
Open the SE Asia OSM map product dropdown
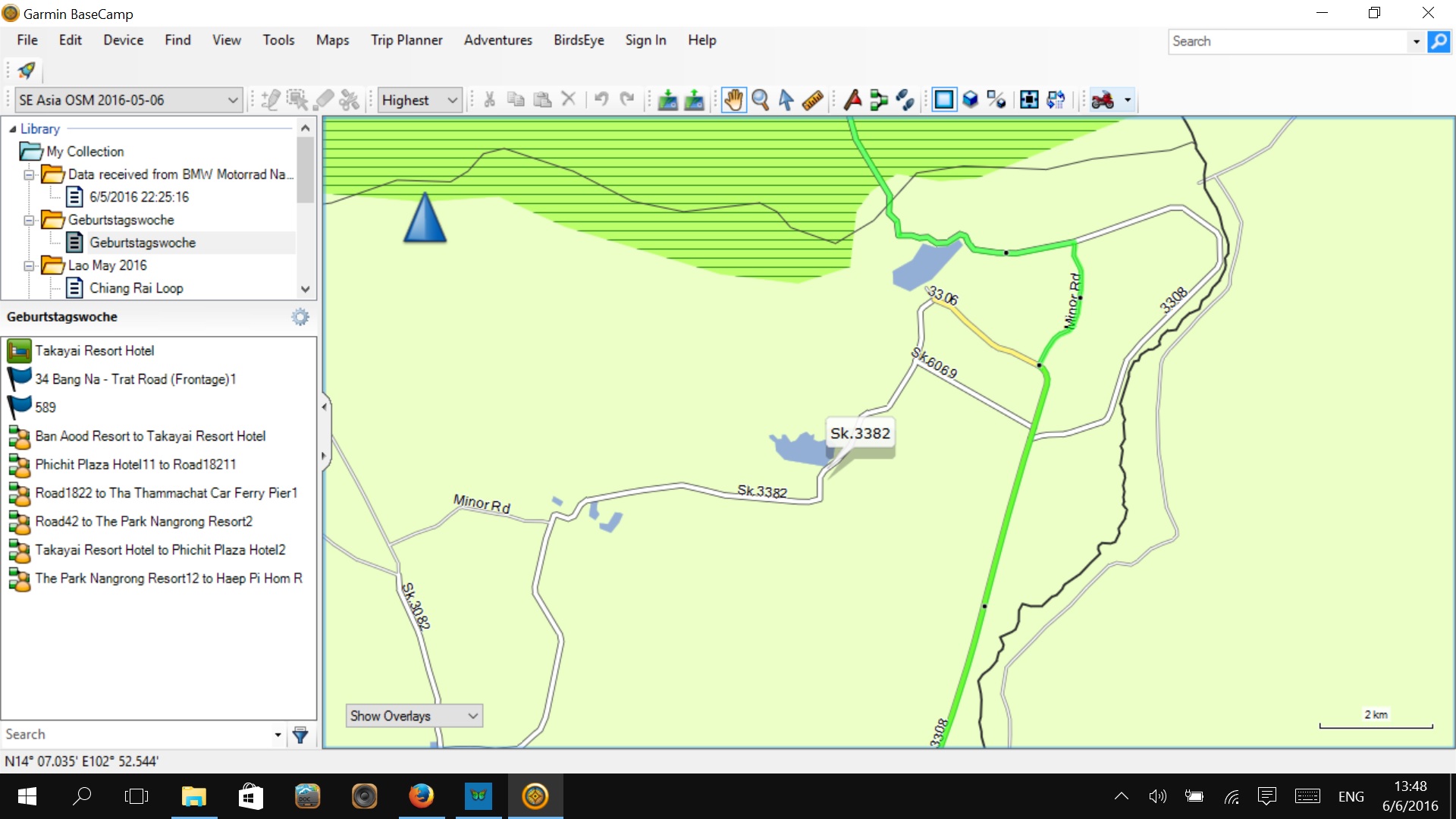(x=128, y=100)
